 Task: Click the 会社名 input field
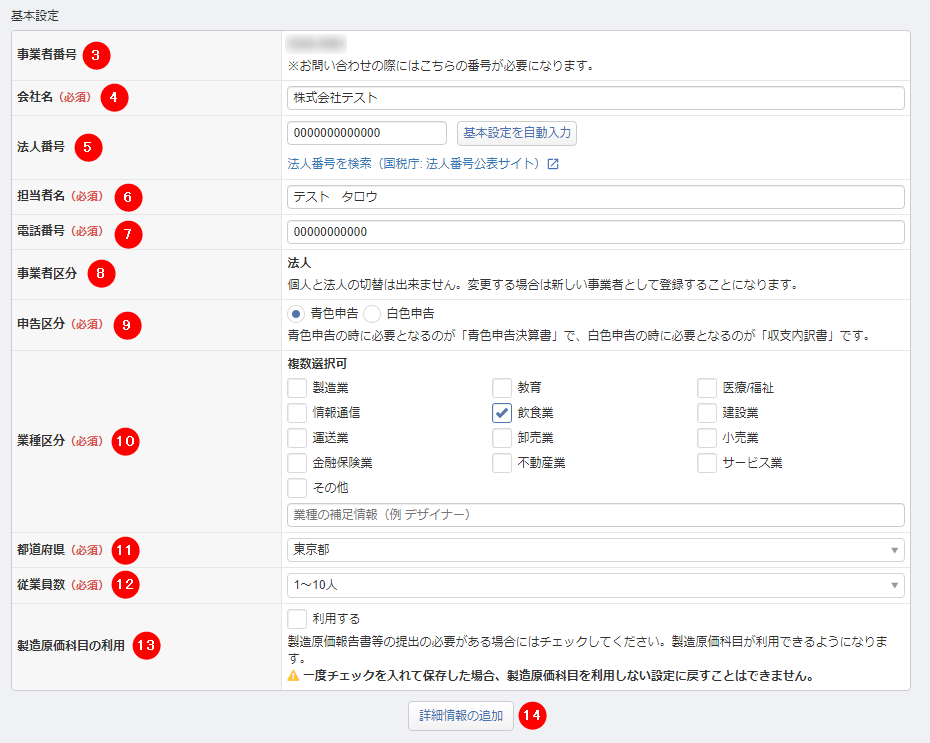click(595, 98)
